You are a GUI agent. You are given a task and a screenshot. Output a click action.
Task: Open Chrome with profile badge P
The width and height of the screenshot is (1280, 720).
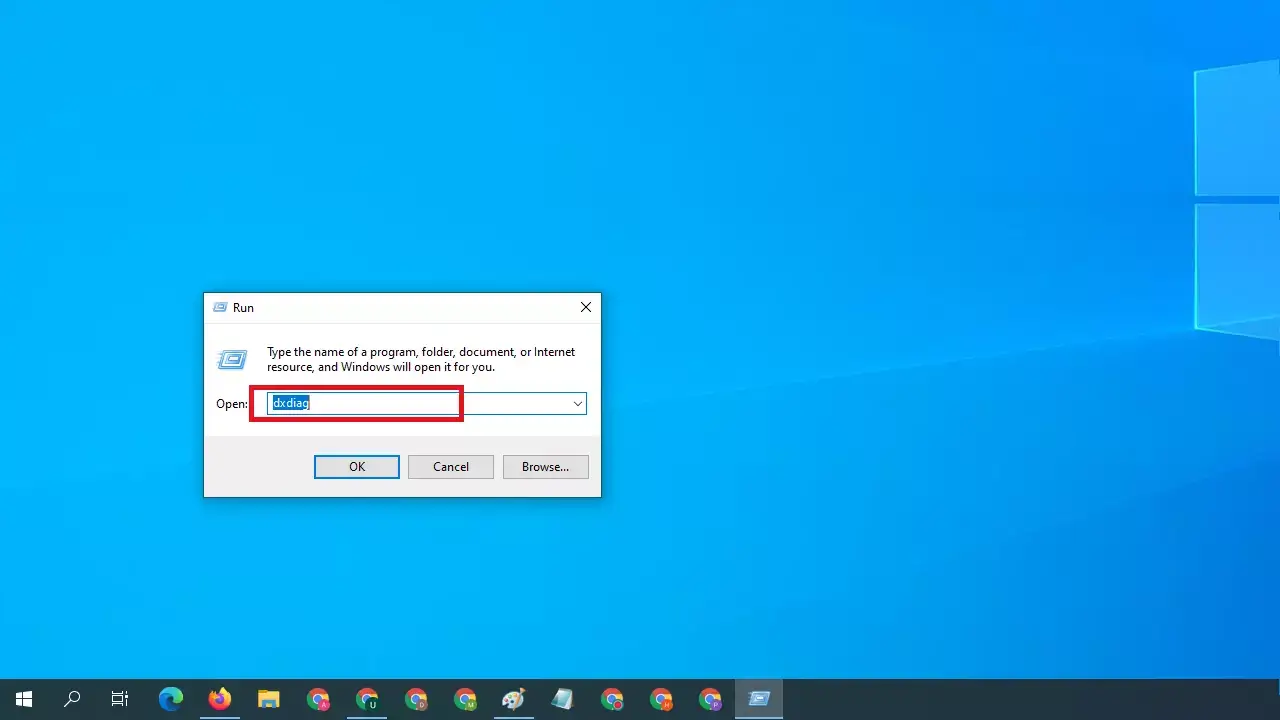click(x=710, y=699)
